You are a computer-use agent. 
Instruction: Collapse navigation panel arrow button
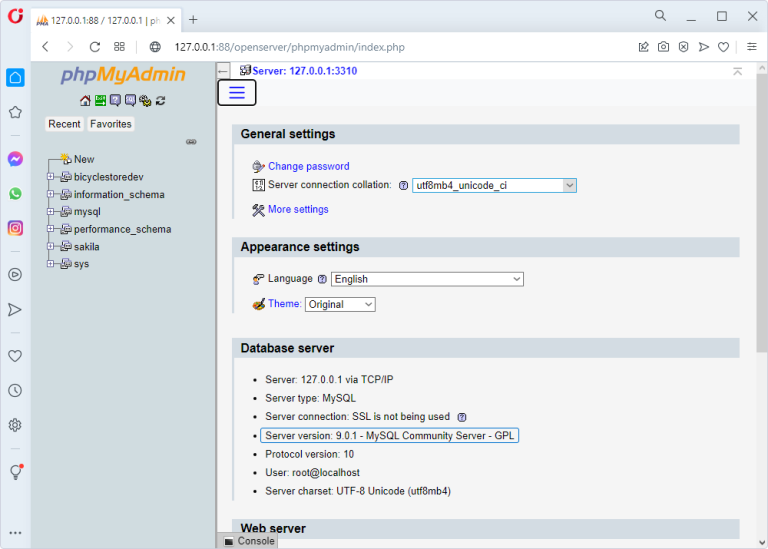click(x=223, y=71)
